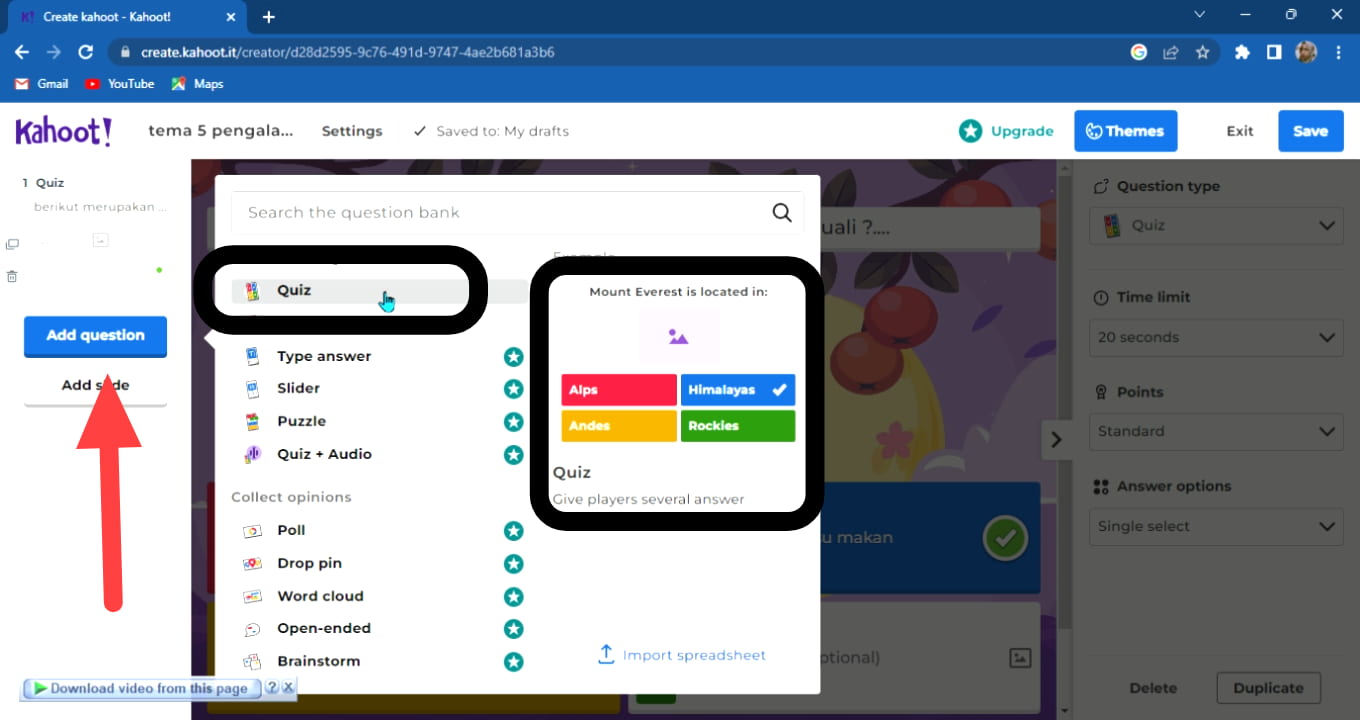The width and height of the screenshot is (1360, 720).
Task: Open the Gmail bookmark
Action: click(42, 84)
